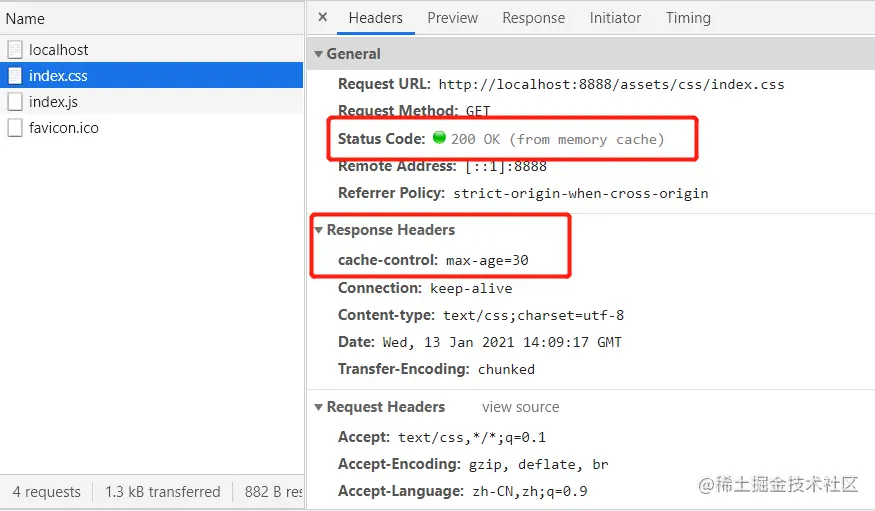Click the 200 OK from memory cache text
This screenshot has height=511, width=875.
click(557, 139)
